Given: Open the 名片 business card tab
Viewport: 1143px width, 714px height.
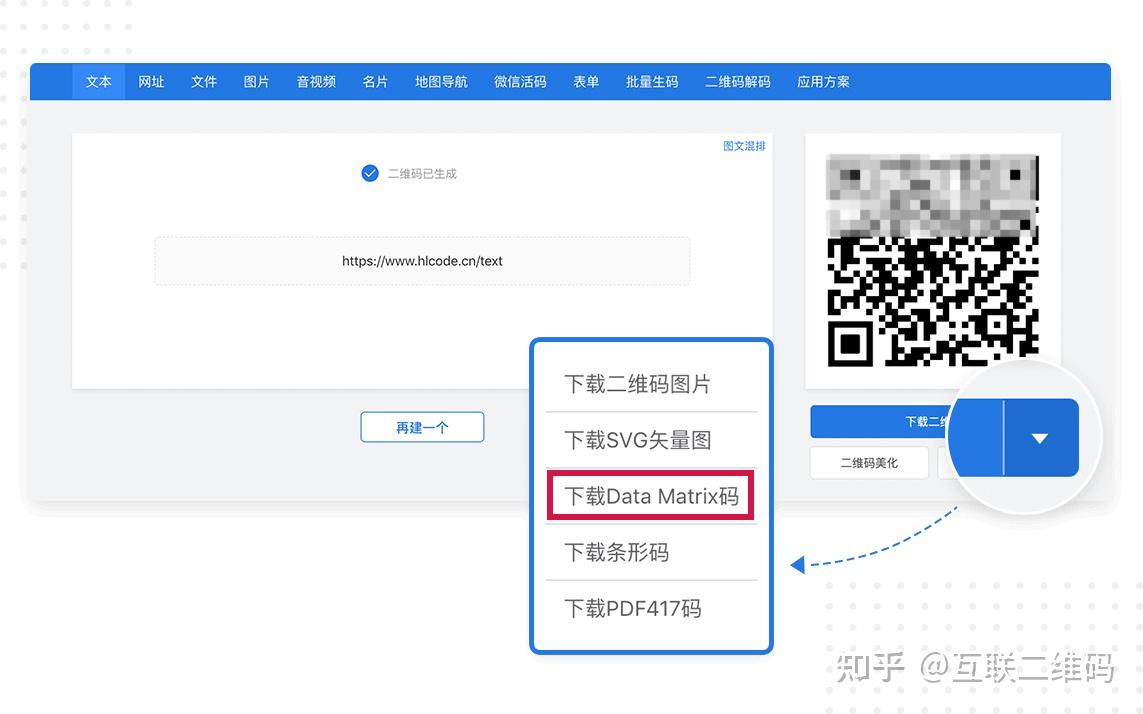Looking at the screenshot, I should pyautogui.click(x=375, y=82).
